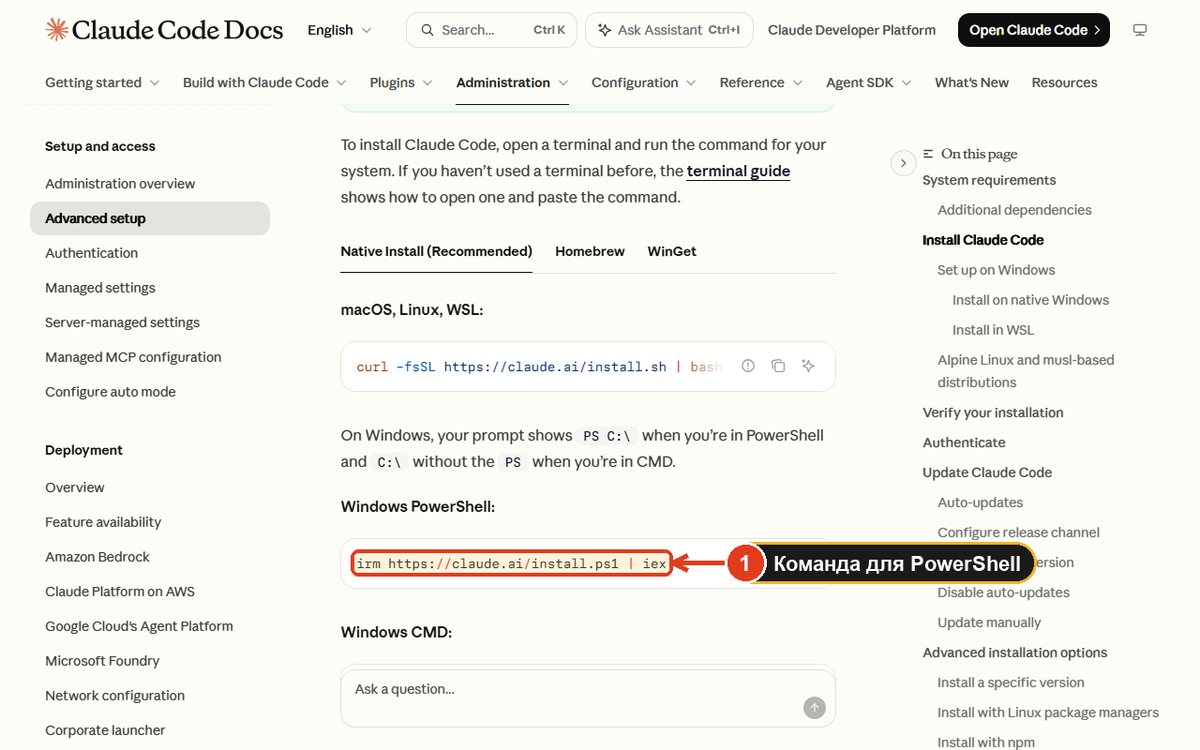Screen dimensions: 1200x750
Task: Jump to Additional dependencies section
Action: pyautogui.click(x=1014, y=210)
